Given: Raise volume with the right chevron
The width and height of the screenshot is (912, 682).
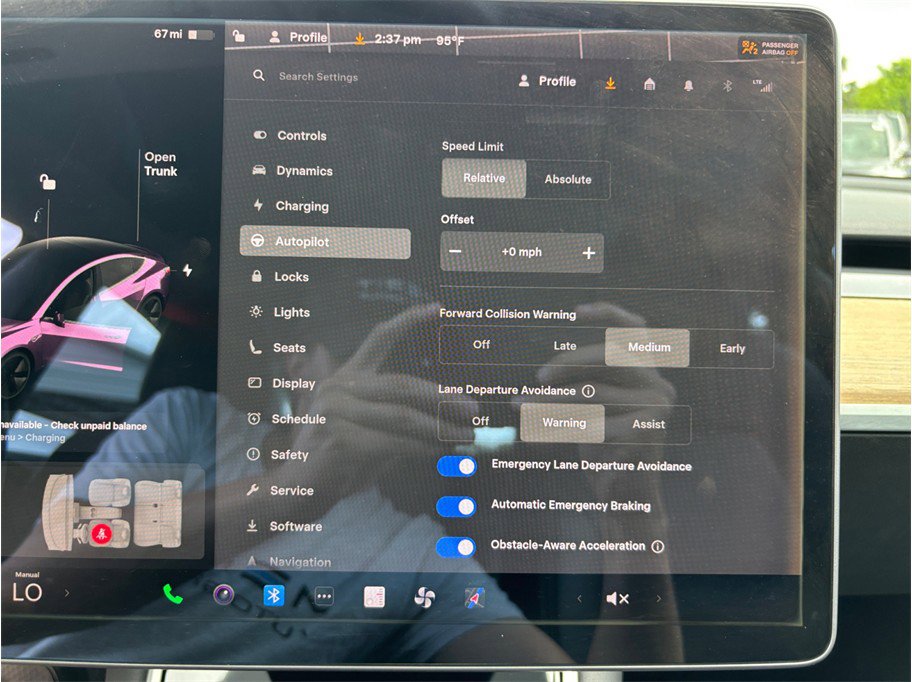Looking at the screenshot, I should point(658,598).
